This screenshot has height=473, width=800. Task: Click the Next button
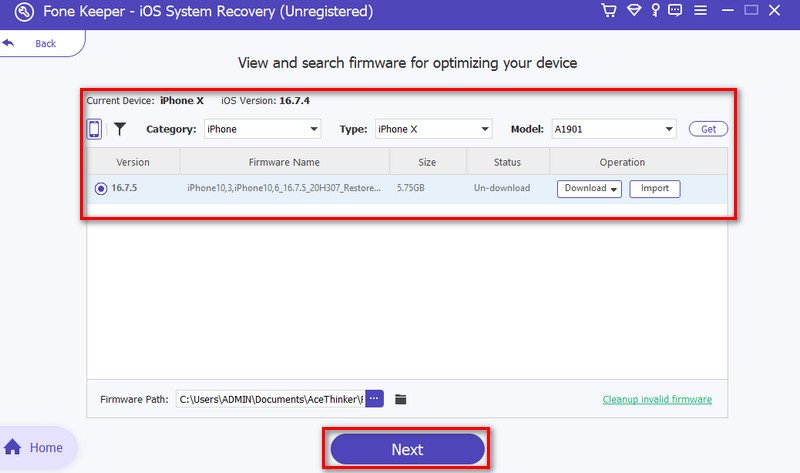[x=406, y=449]
